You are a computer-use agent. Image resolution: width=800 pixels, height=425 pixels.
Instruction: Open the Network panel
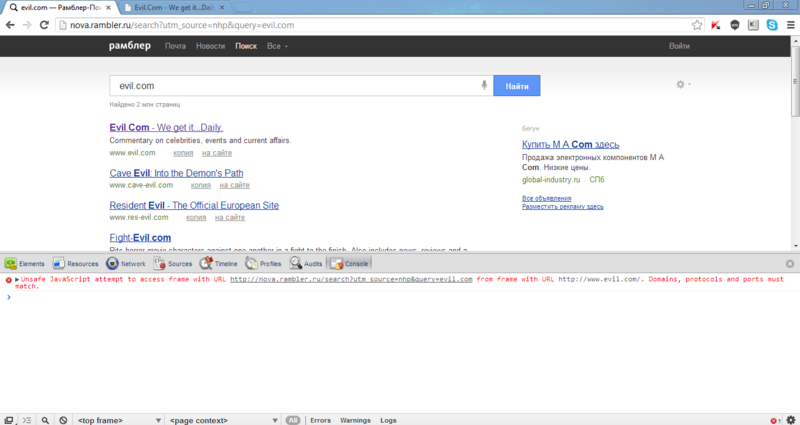(126, 264)
